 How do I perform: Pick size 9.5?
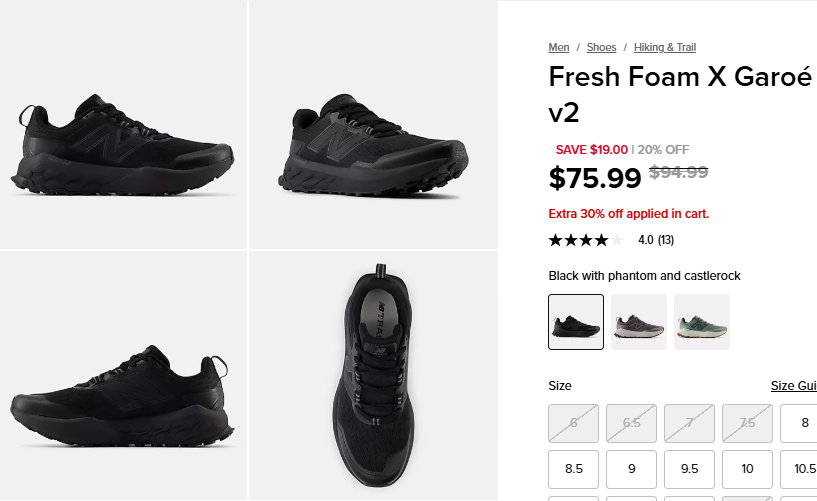(690, 469)
